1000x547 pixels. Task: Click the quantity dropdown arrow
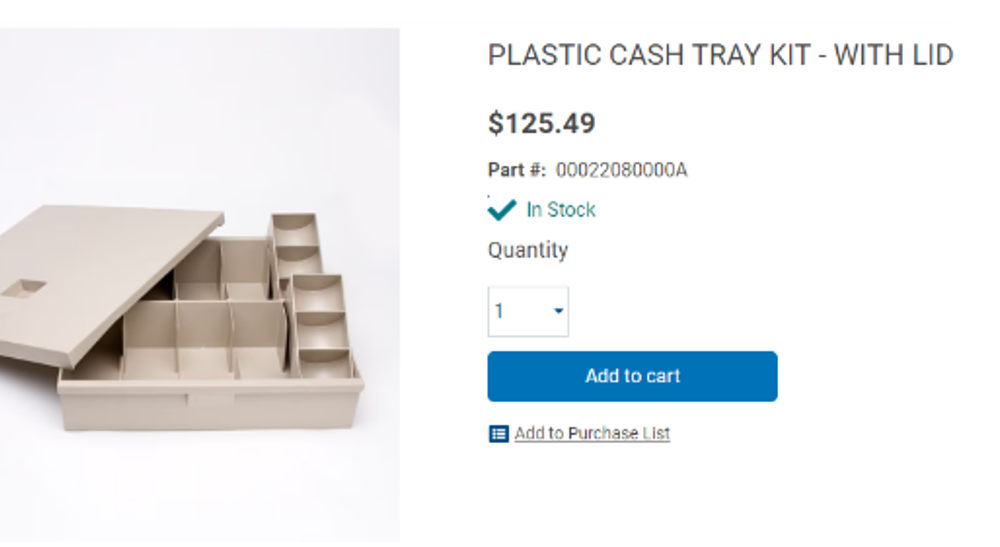tap(558, 312)
